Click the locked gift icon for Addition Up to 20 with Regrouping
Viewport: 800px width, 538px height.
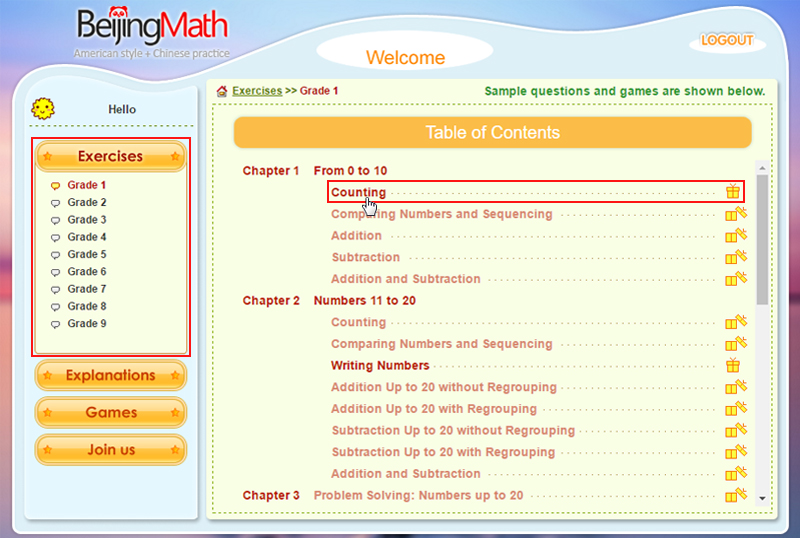coord(736,408)
